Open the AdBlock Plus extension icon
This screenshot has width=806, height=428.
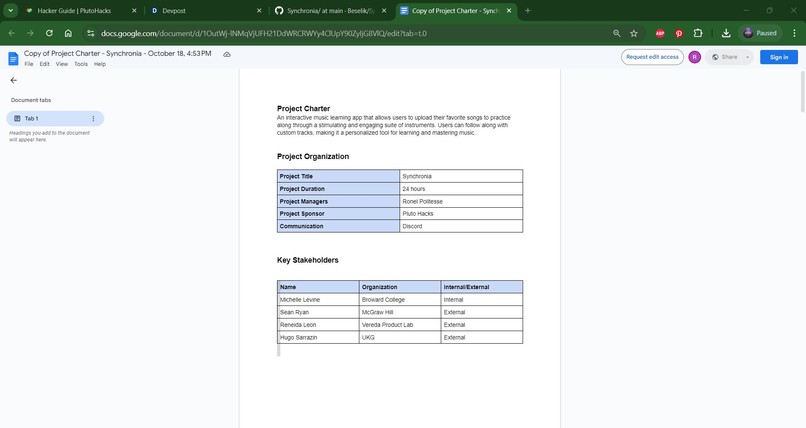coord(660,33)
